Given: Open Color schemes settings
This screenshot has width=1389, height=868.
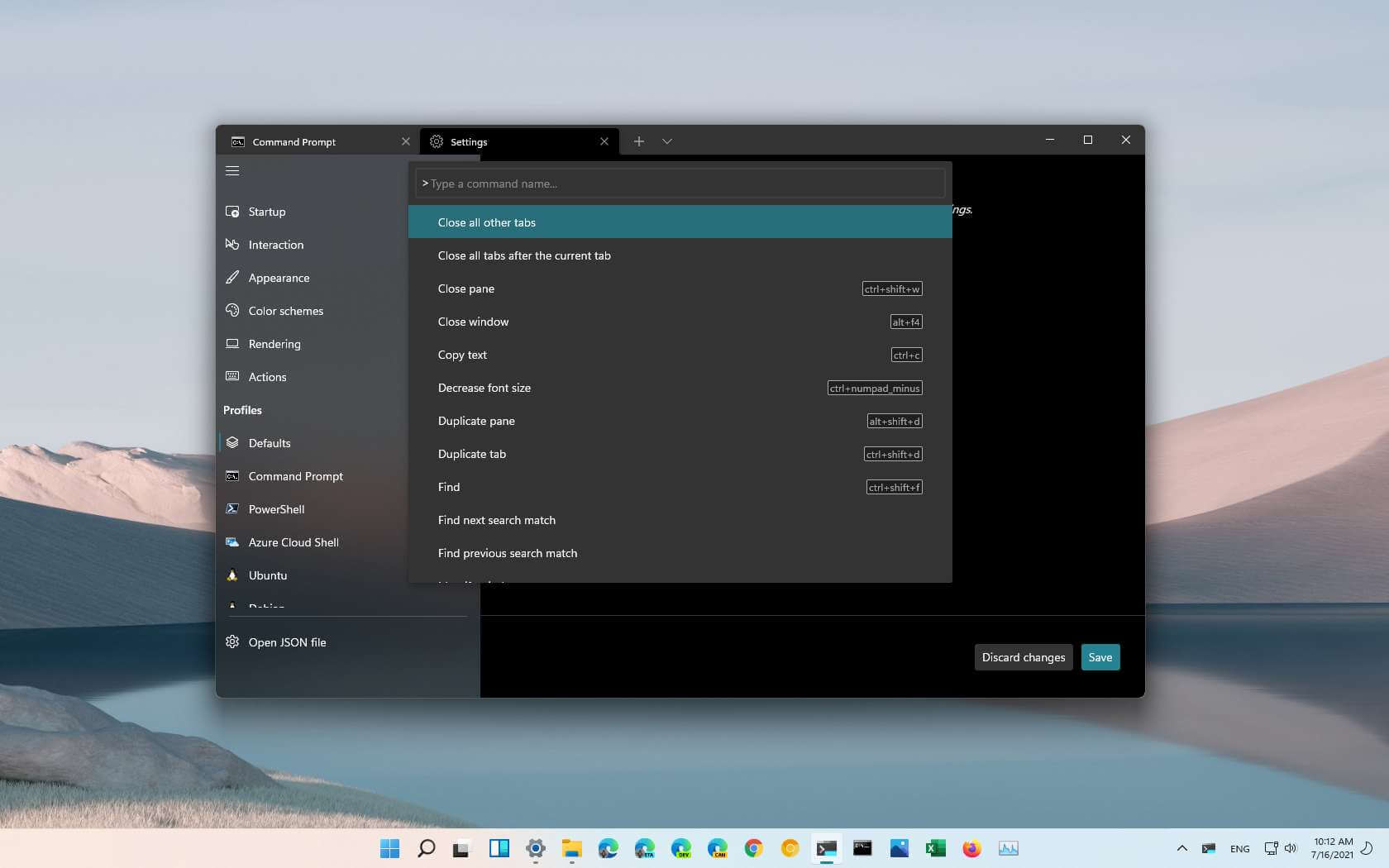Looking at the screenshot, I should click(285, 311).
